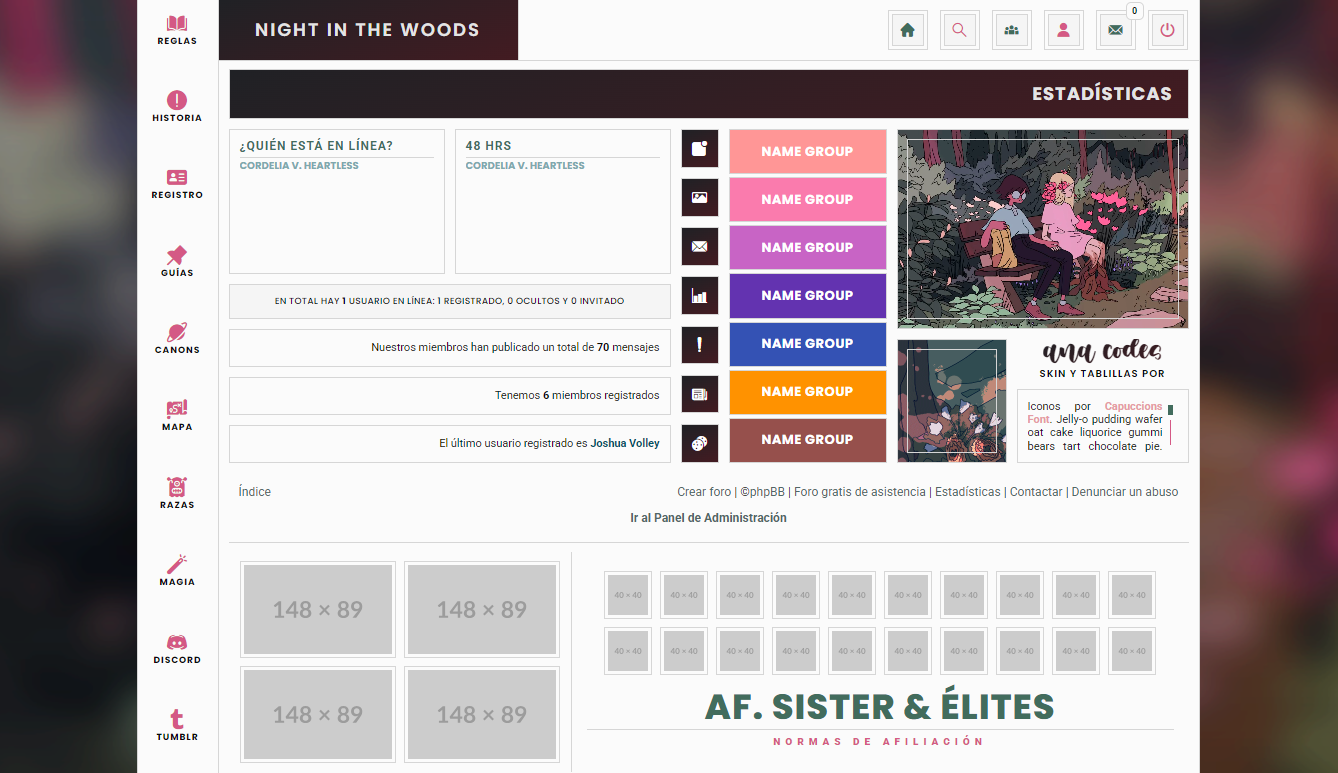
Task: Select the brown NAME GROUP button
Action: click(x=808, y=439)
